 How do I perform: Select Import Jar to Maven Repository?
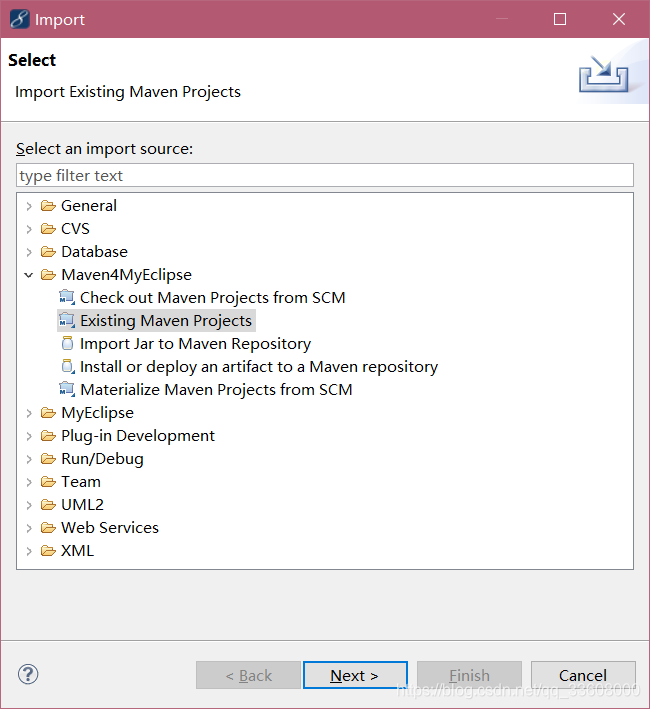click(x=195, y=344)
